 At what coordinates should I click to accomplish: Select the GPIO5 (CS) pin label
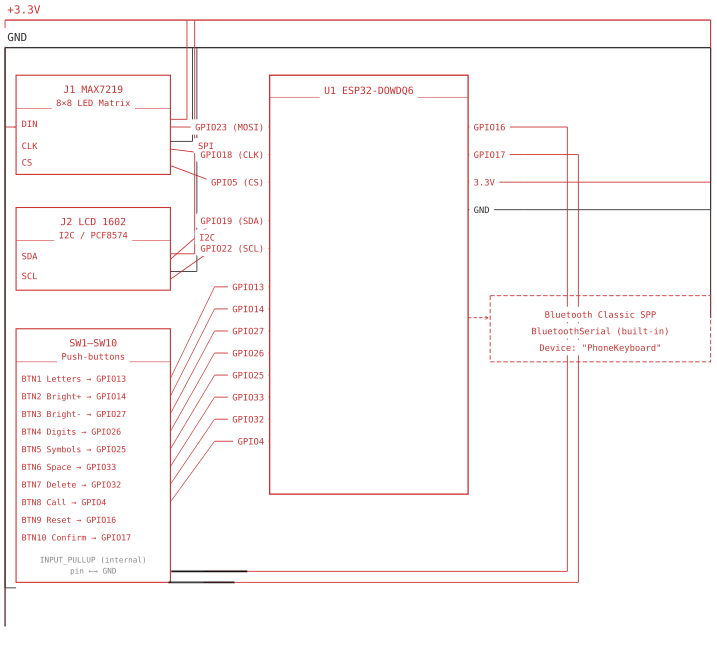pos(237,182)
